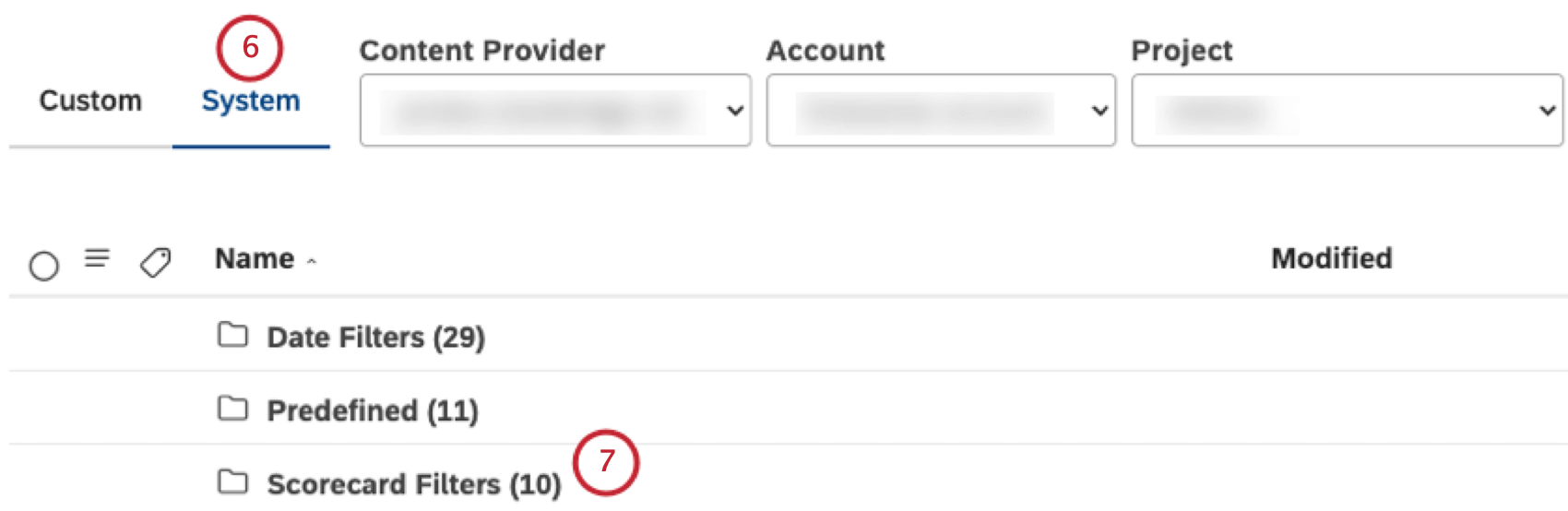
Task: Sort by the Modified column header
Action: (x=1332, y=258)
